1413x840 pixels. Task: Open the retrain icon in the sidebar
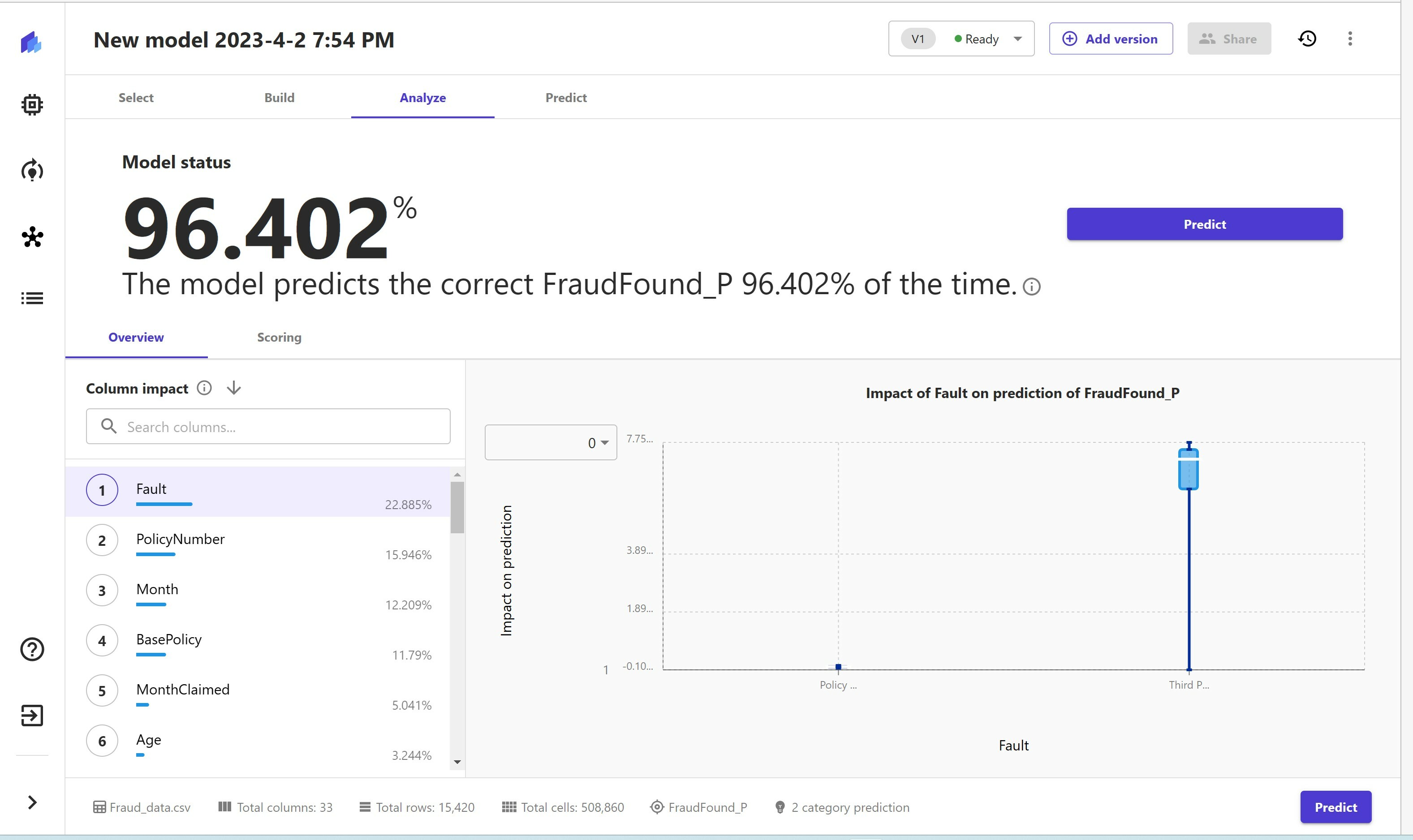(x=32, y=171)
